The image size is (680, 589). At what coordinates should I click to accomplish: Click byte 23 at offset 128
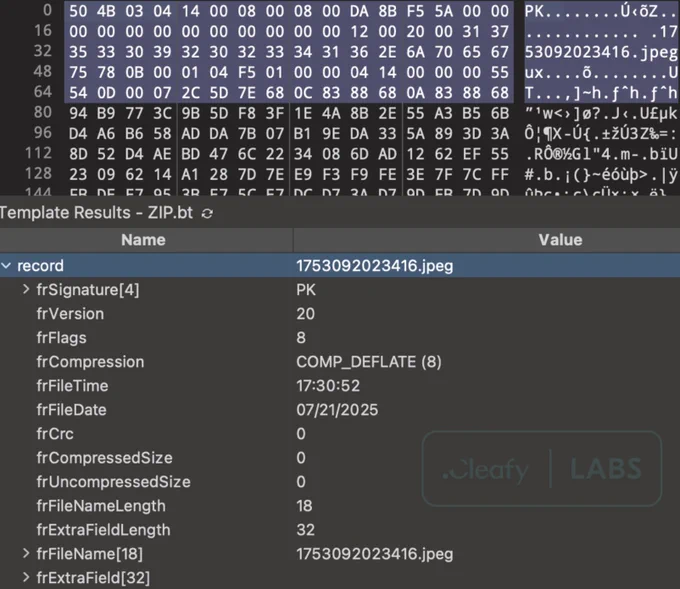point(78,175)
